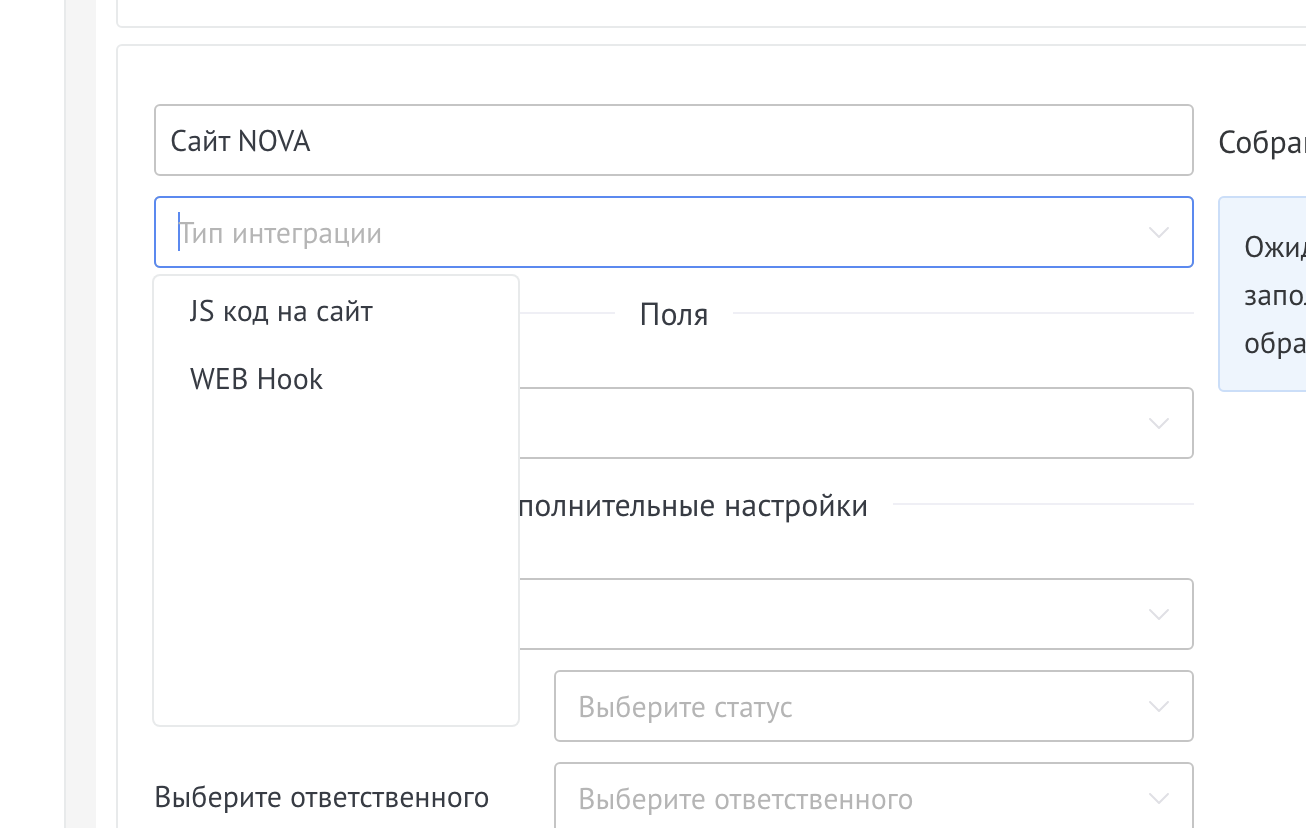The image size is (1306, 828).
Task: Click the "Сайт NOVA" name input field
Action: [672, 141]
